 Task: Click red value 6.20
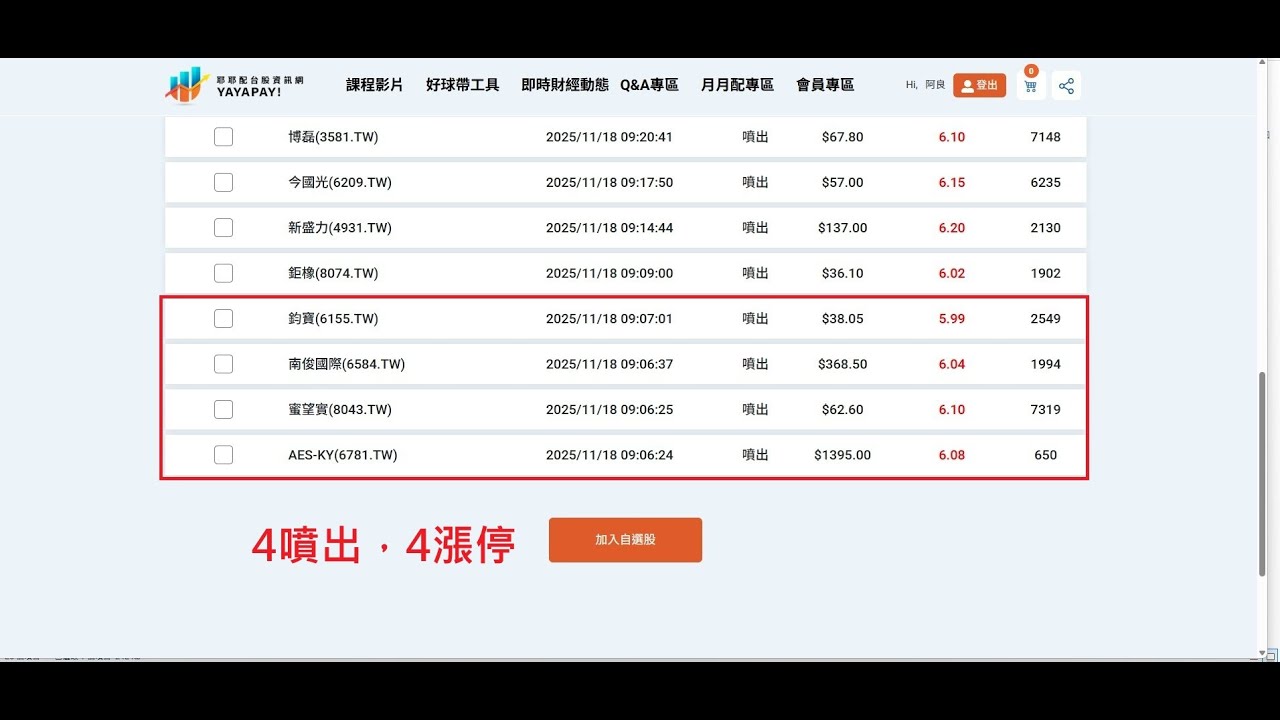[x=952, y=228]
